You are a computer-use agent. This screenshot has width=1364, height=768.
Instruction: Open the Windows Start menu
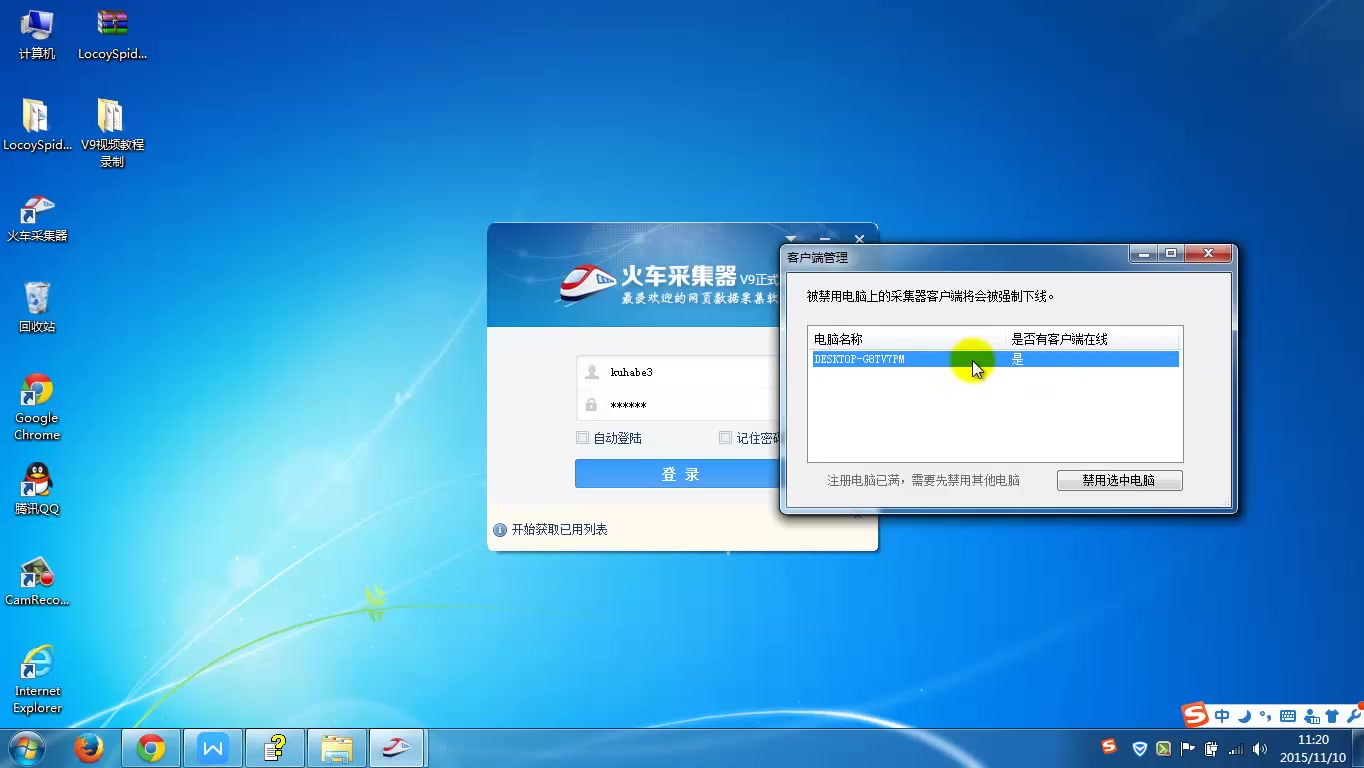26,748
